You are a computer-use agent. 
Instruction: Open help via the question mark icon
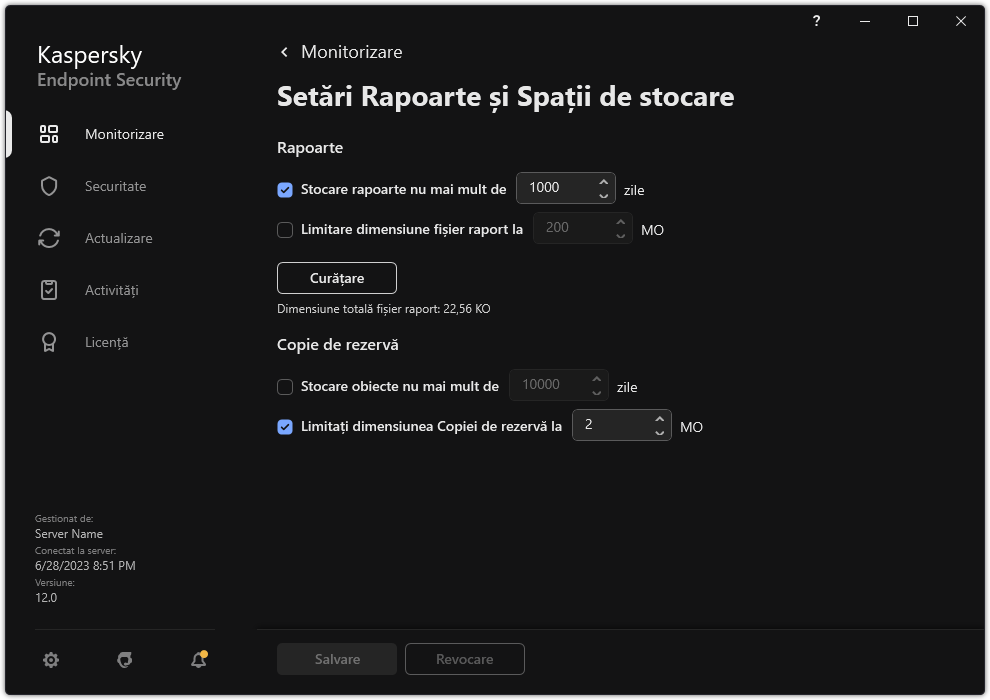(x=817, y=21)
